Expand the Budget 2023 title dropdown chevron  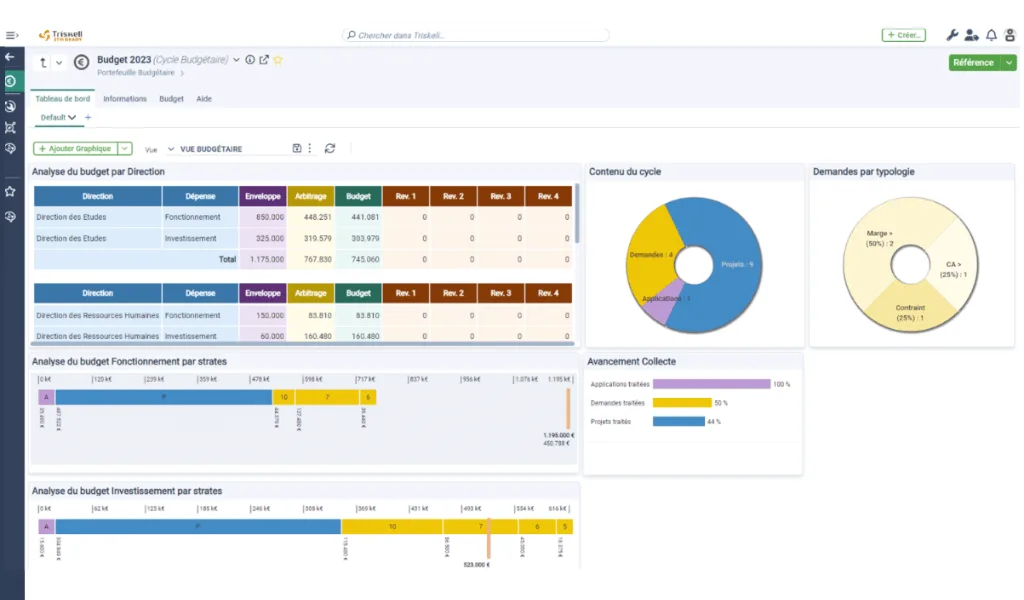pos(236,59)
